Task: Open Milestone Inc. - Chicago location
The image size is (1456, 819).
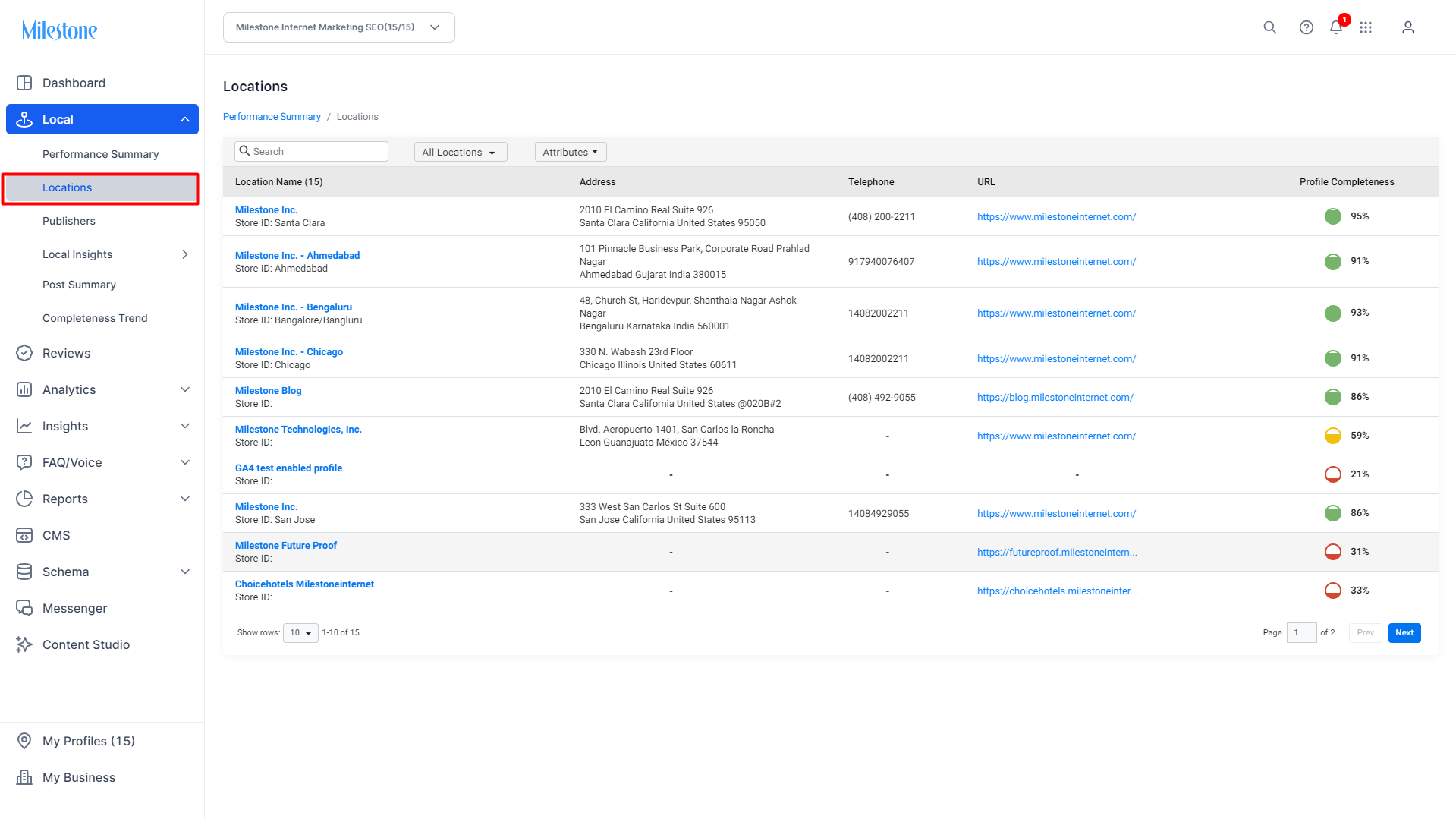Action: (289, 352)
